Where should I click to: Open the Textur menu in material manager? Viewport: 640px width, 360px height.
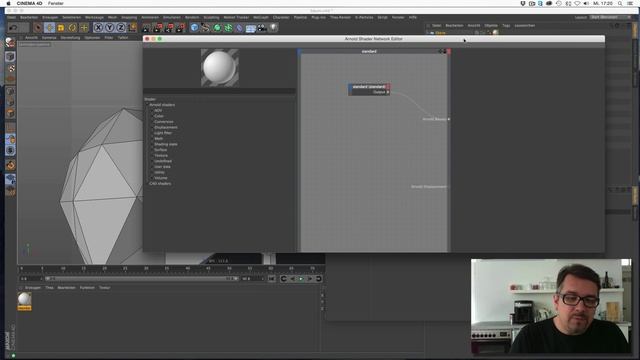tap(104, 288)
